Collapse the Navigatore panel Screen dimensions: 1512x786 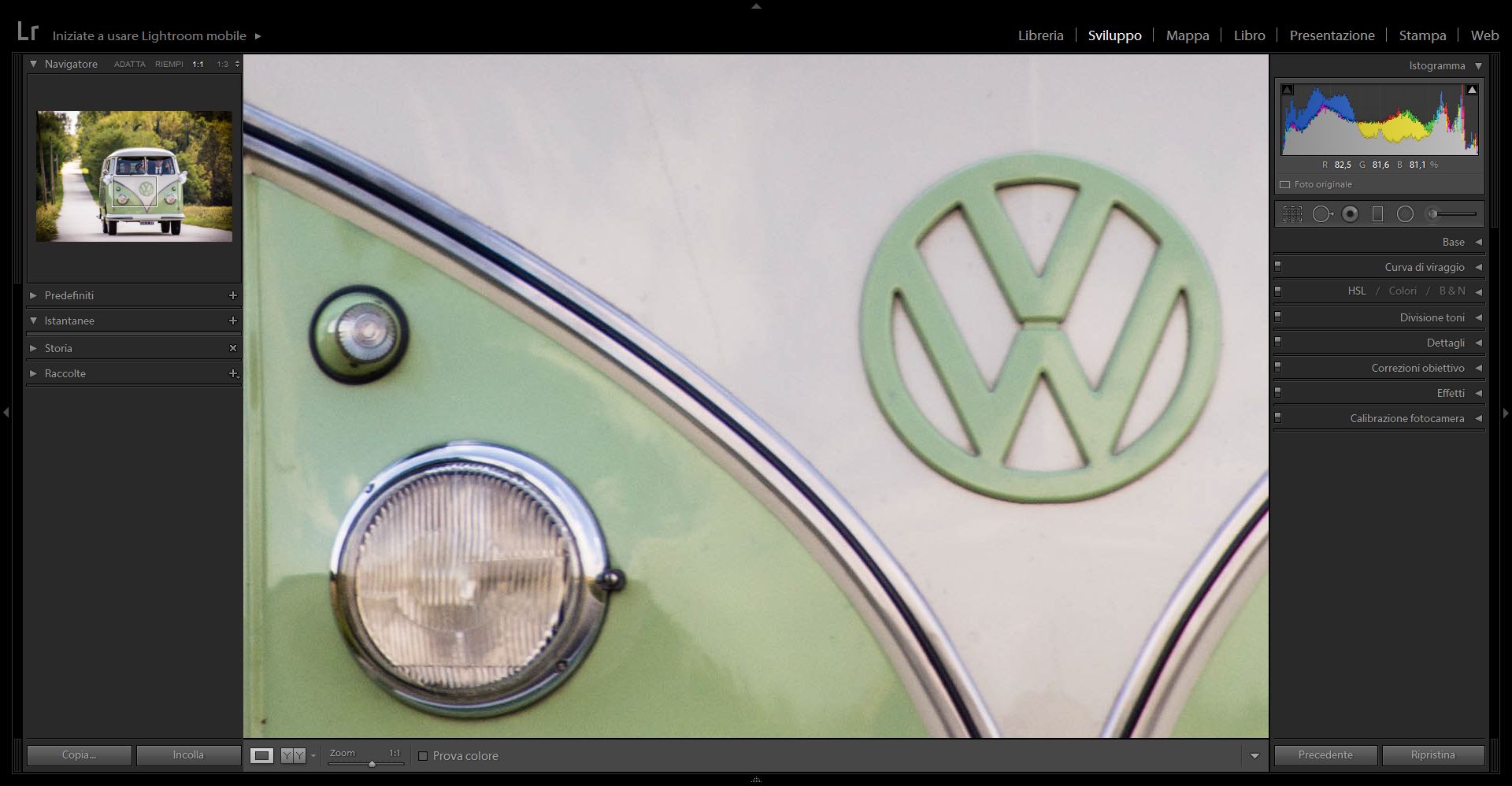[x=33, y=64]
